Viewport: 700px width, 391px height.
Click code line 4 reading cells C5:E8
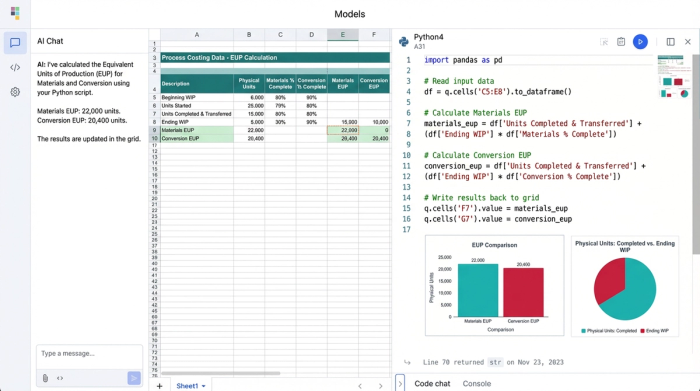(x=498, y=92)
